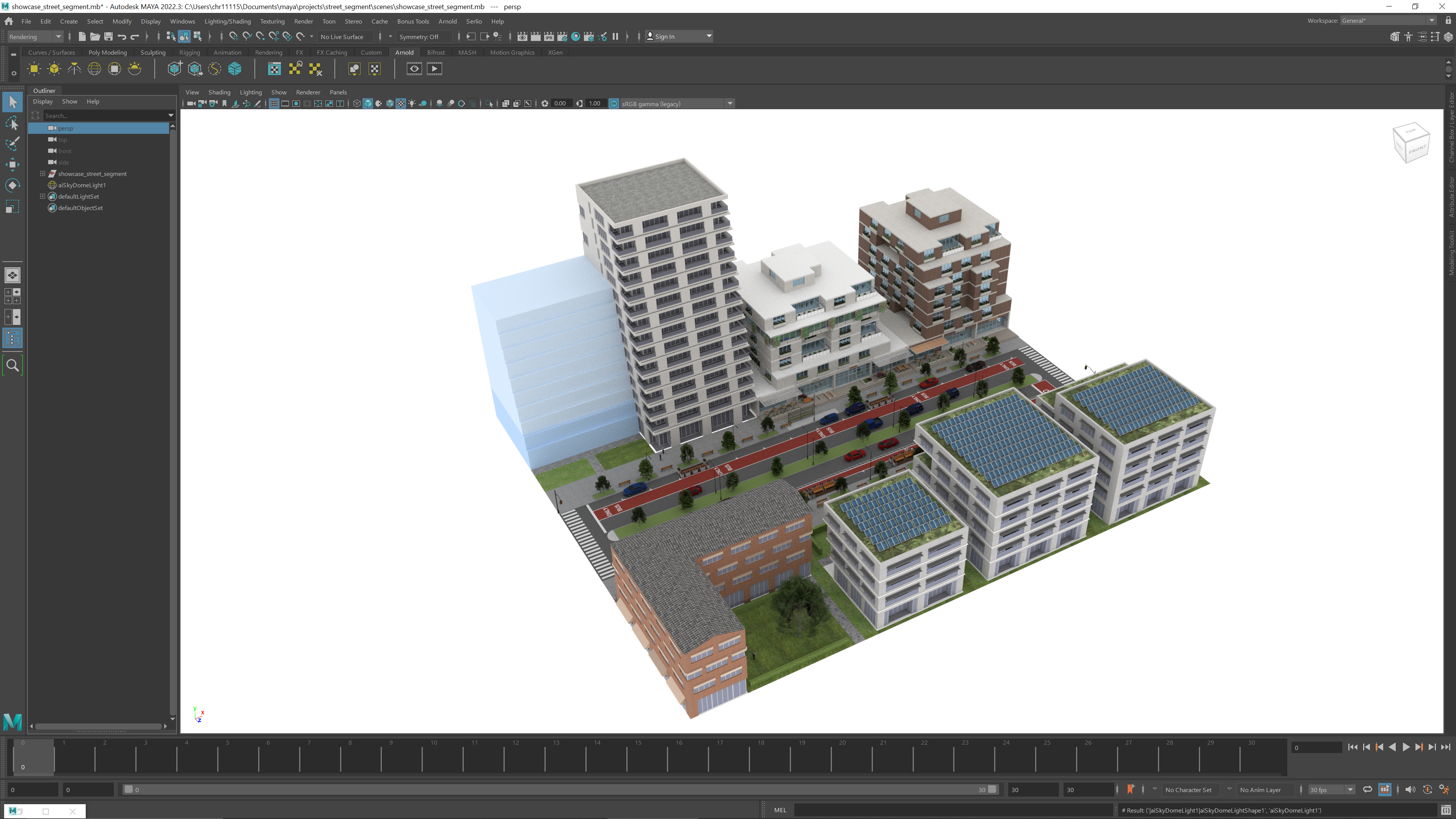Viewport: 1456px width, 819px height.
Task: Toggle playback loop mode
Action: click(x=1367, y=789)
